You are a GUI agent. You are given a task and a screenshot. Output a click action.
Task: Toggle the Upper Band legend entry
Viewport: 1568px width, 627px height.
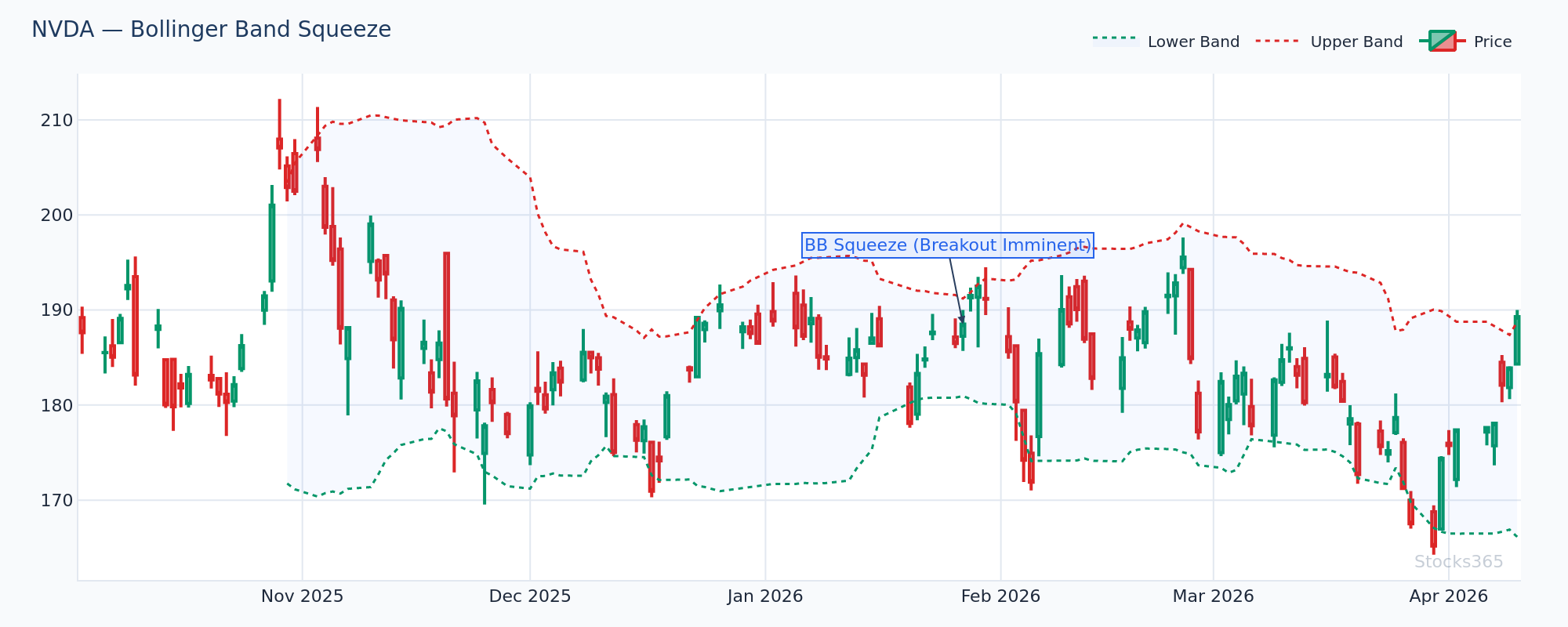coord(1329,42)
